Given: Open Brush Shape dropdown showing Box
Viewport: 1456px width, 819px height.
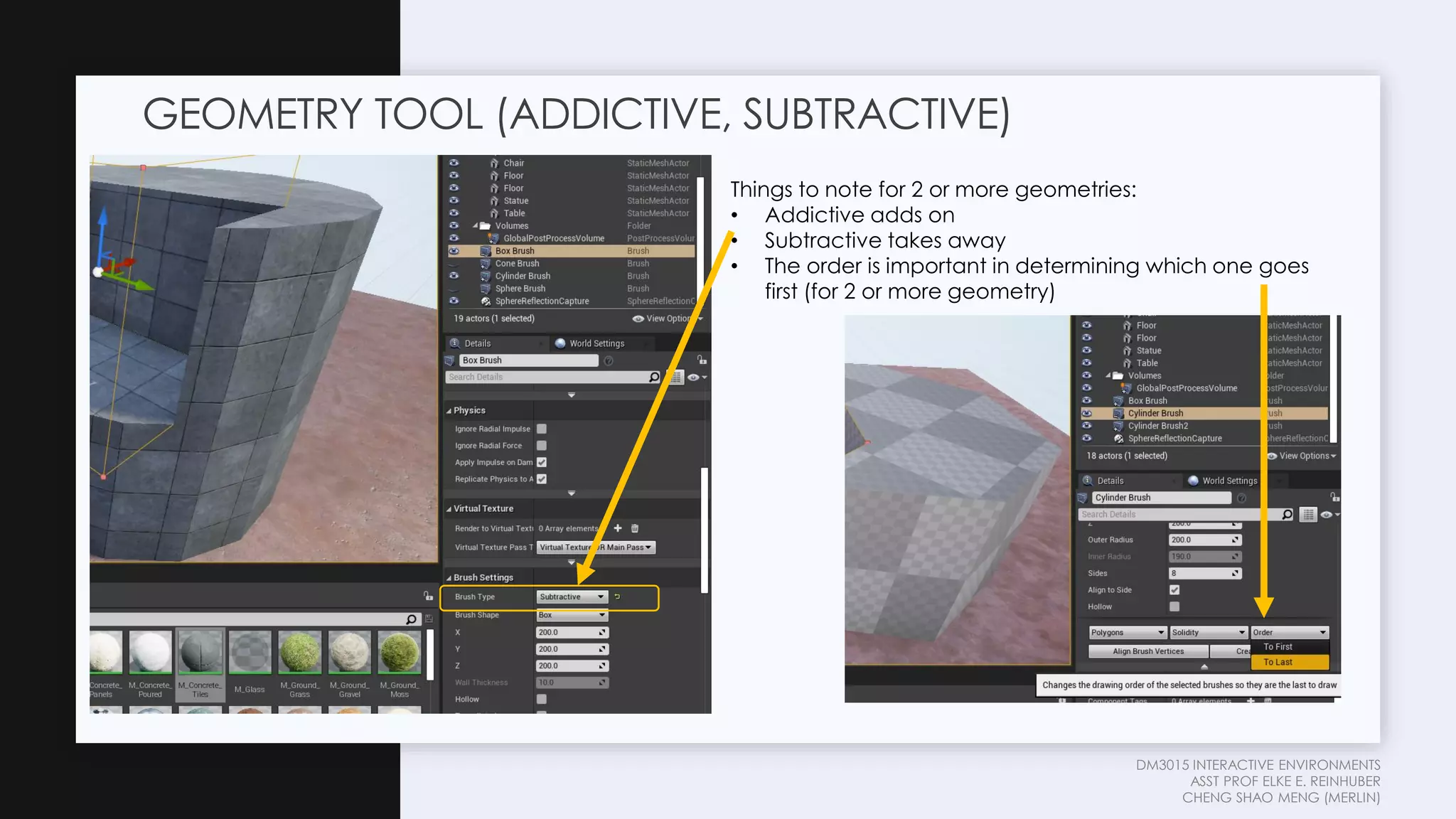Looking at the screenshot, I should tap(572, 615).
